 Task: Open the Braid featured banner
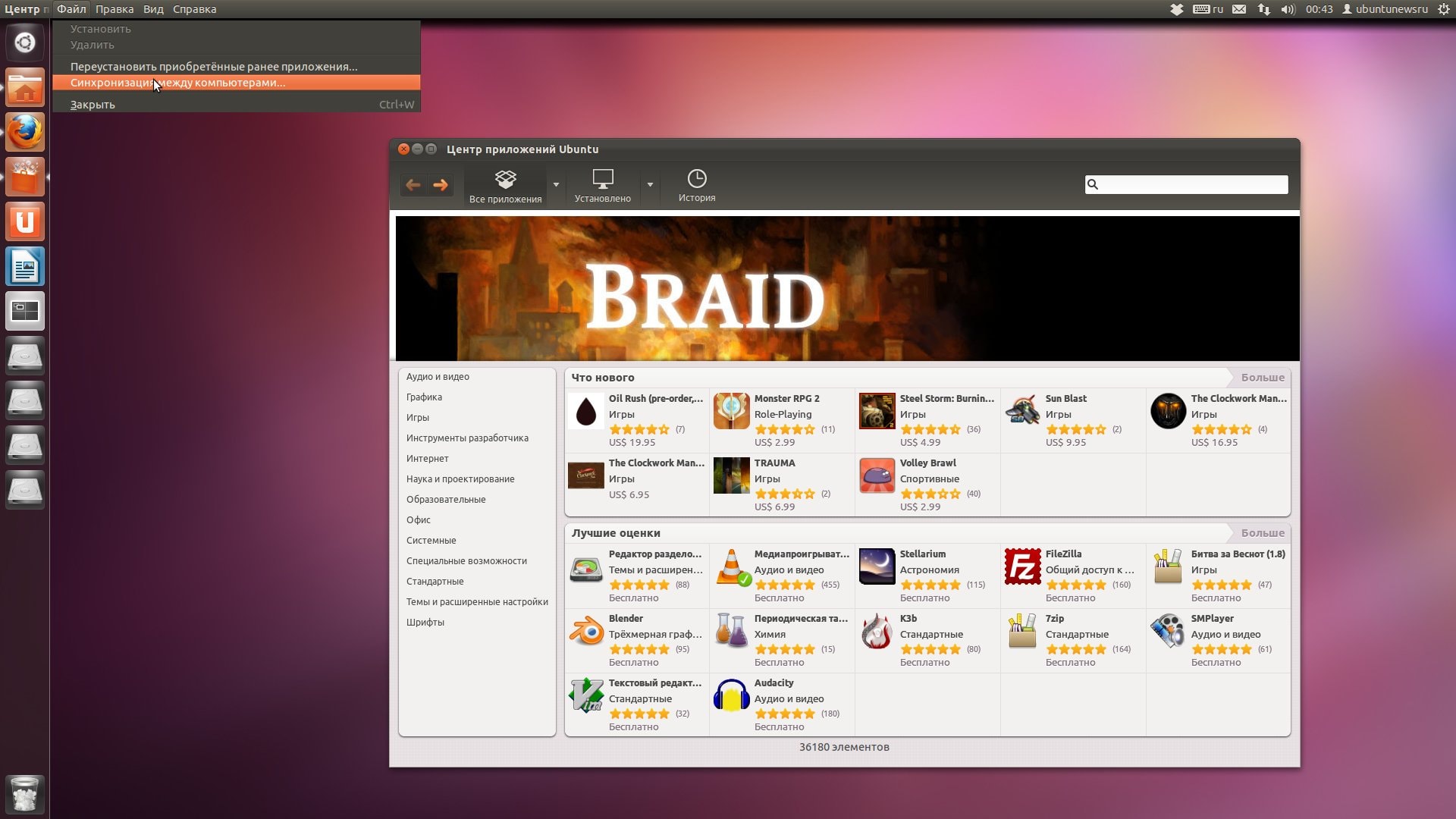click(x=847, y=288)
